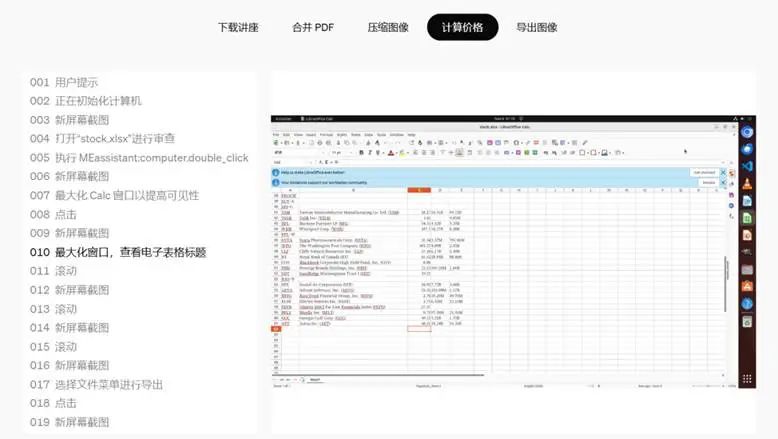Viewport: 778px width, 439px height.
Task: Open step 004 about stock.xlsx
Action: (102, 139)
